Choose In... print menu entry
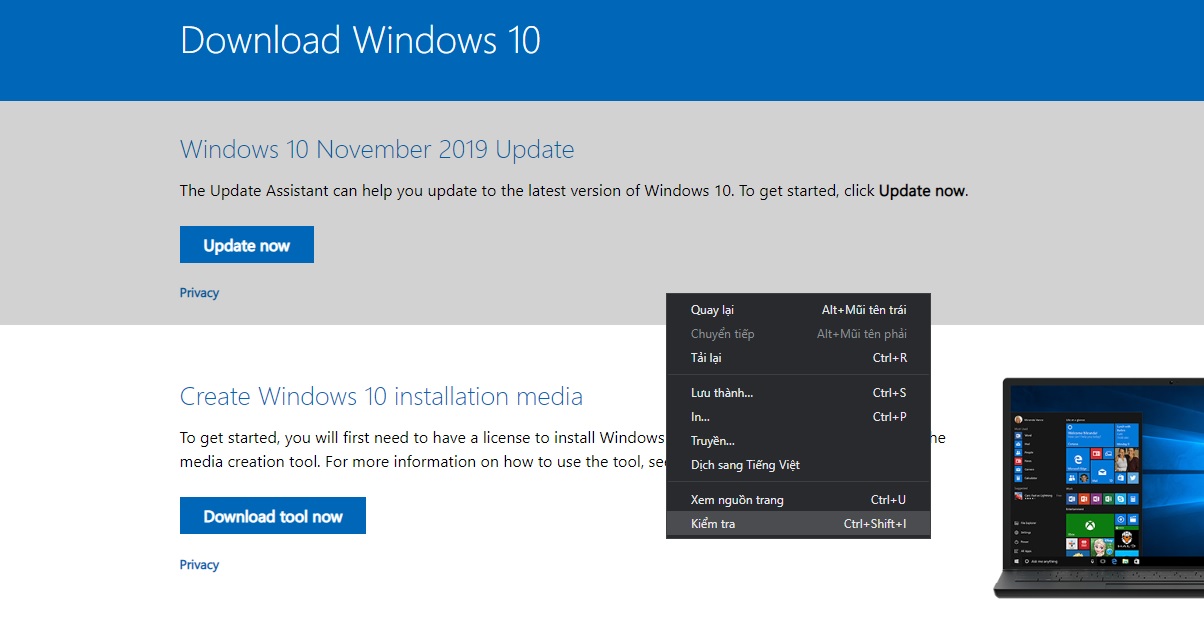This screenshot has width=1204, height=632. [798, 417]
